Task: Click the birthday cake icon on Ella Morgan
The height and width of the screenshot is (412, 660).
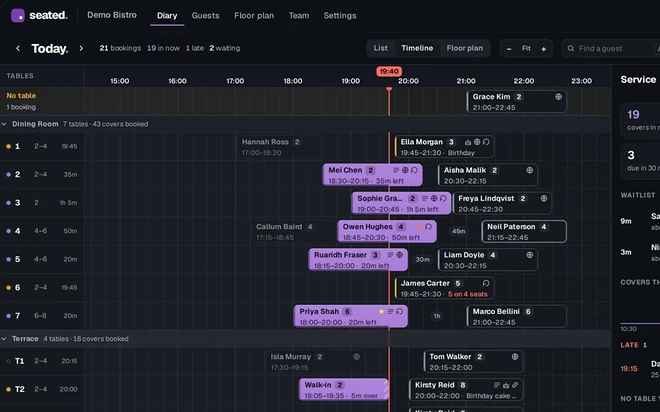Action: [x=468, y=142]
